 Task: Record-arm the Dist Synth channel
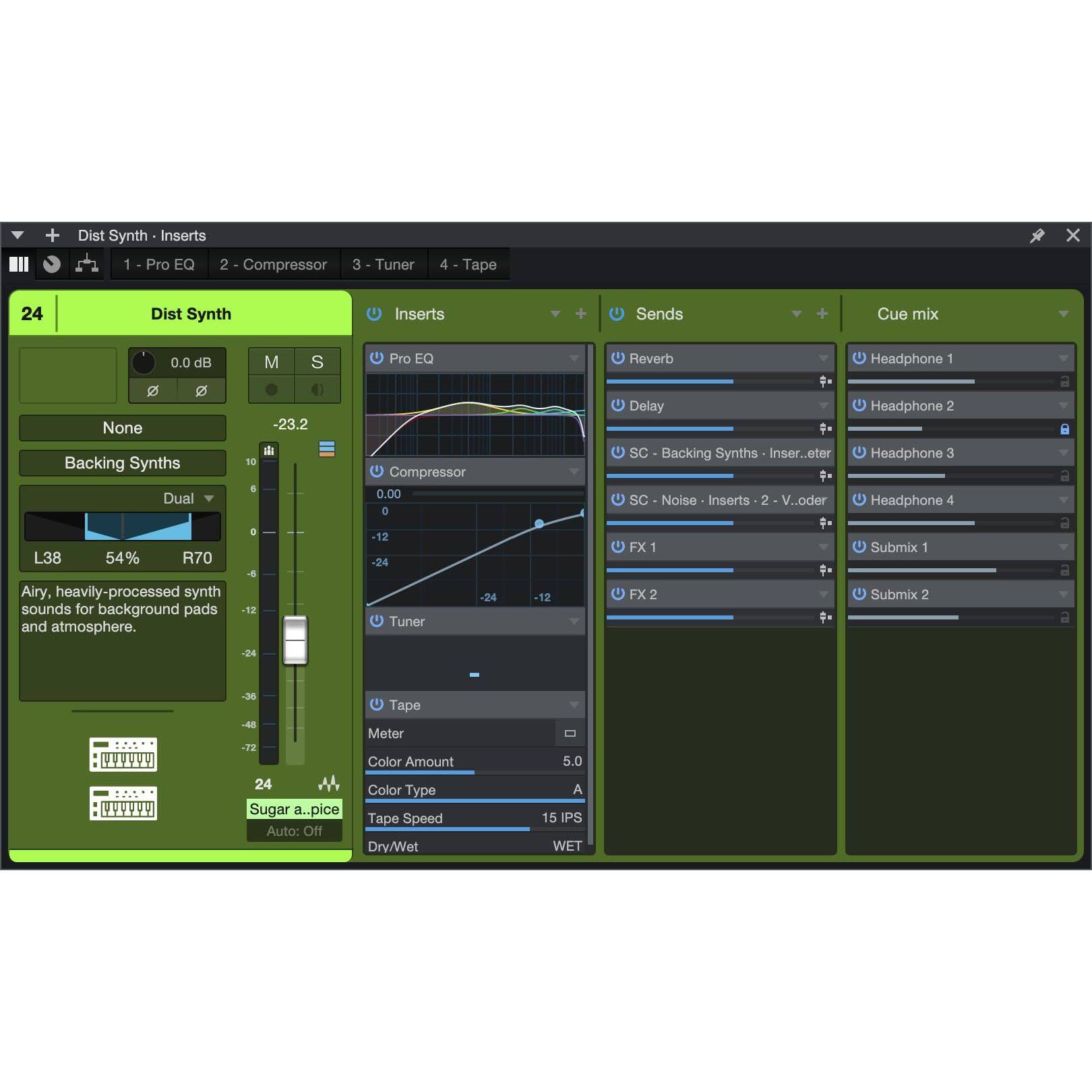[x=272, y=390]
